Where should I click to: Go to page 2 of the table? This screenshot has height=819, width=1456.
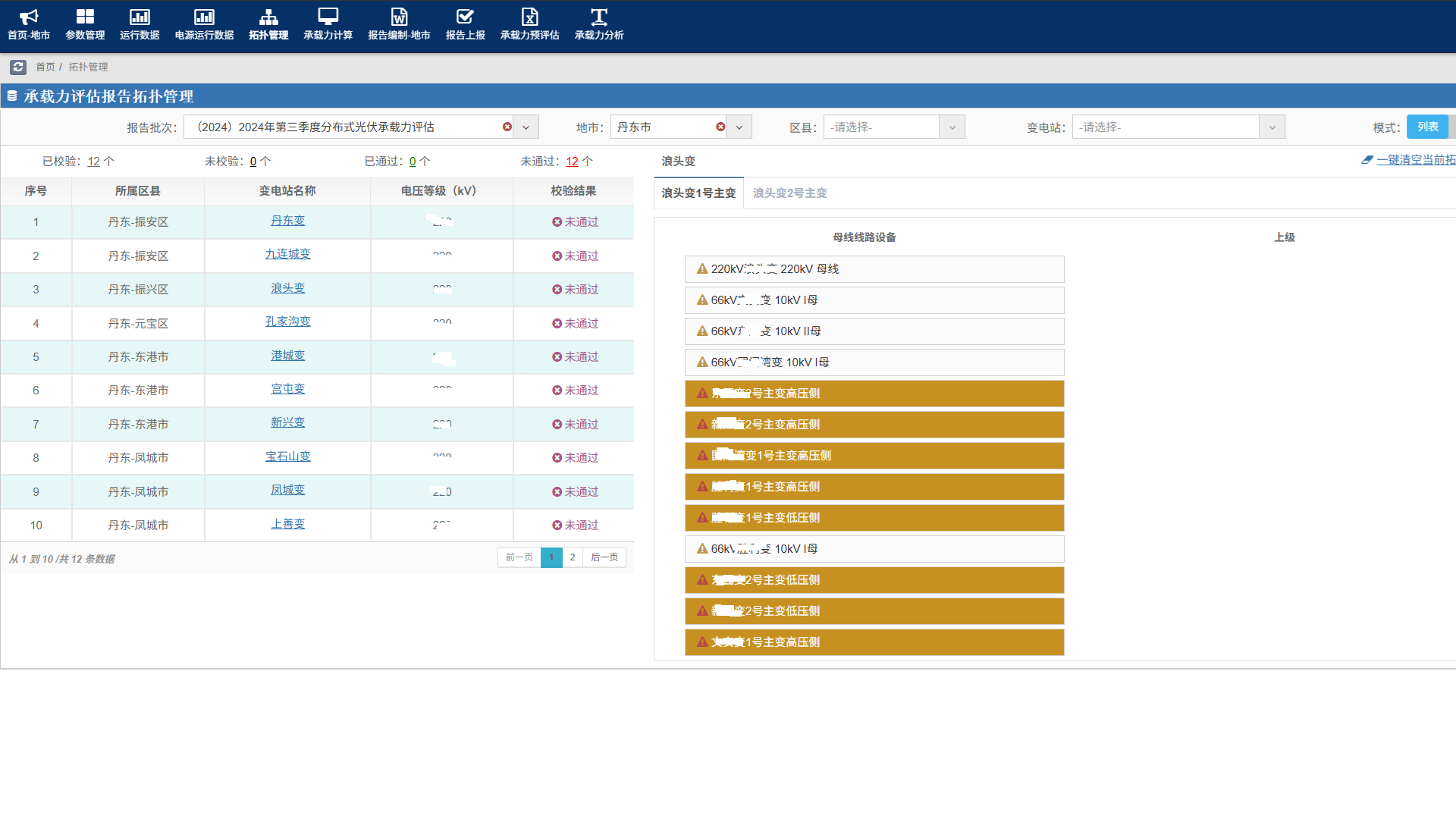click(573, 557)
